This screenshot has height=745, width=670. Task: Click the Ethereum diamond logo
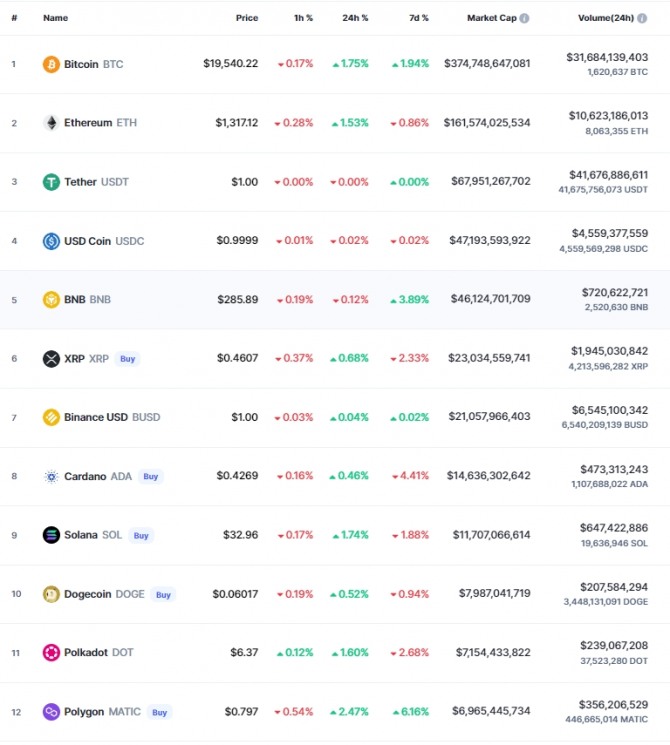coord(51,123)
